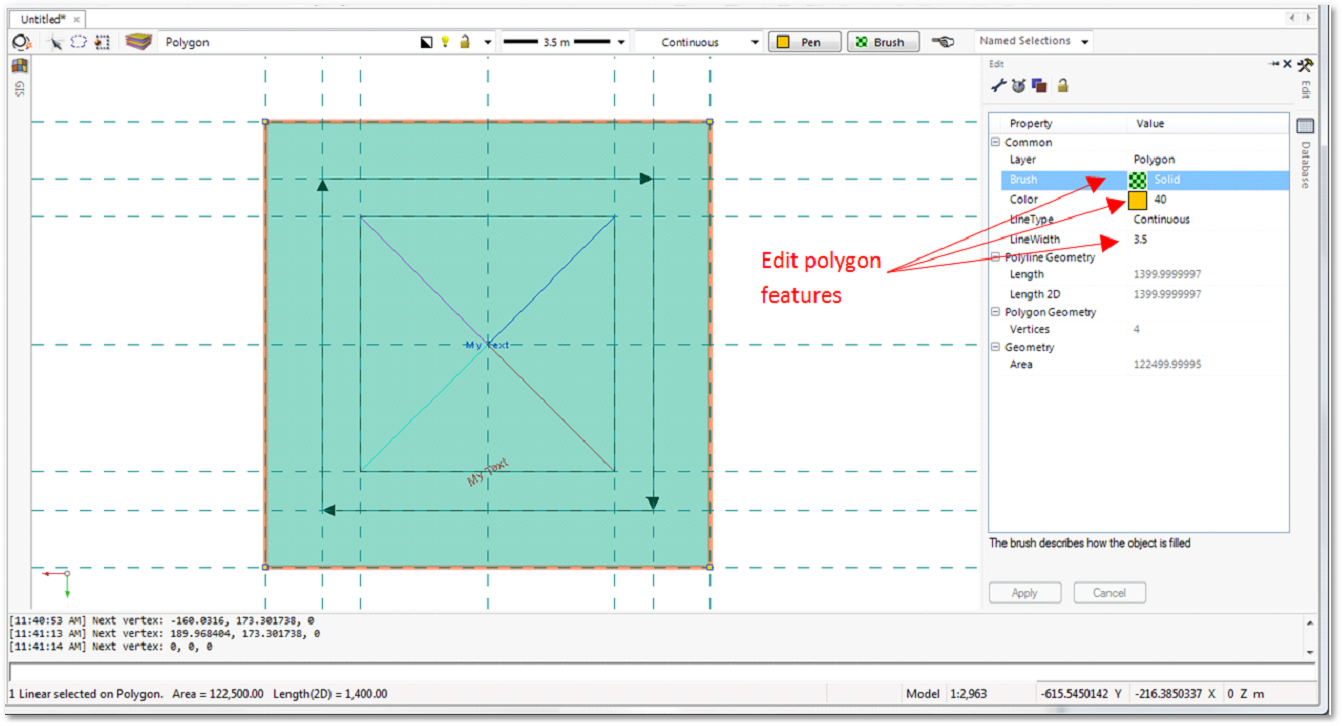This screenshot has height=726, width=1342.
Task: Click the Model status bar entry
Action: tap(922, 694)
